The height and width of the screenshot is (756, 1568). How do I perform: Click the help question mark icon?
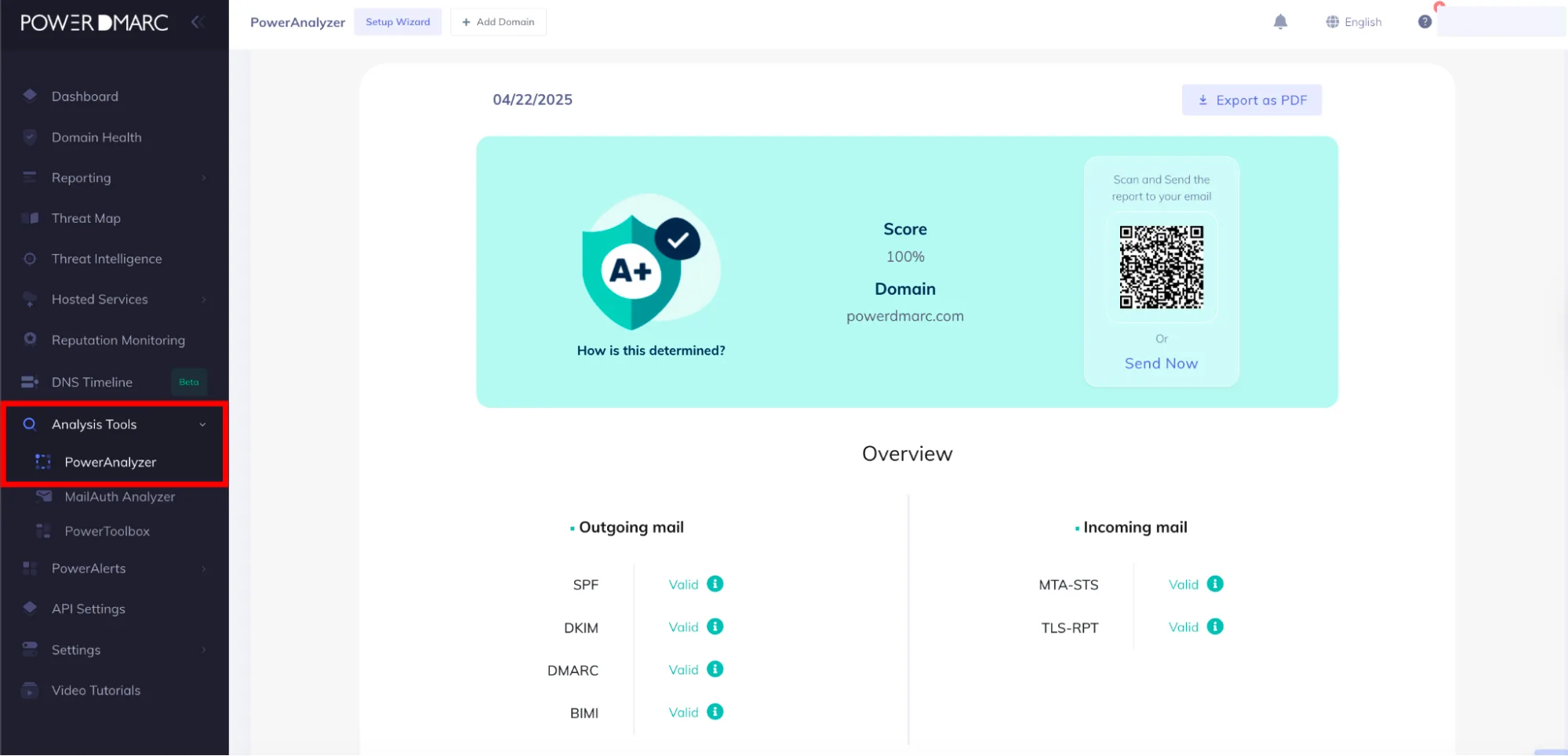point(1424,22)
